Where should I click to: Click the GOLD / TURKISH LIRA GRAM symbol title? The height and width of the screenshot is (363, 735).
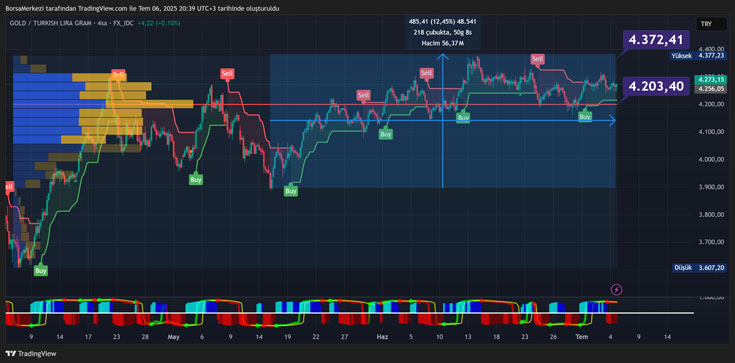pos(51,23)
